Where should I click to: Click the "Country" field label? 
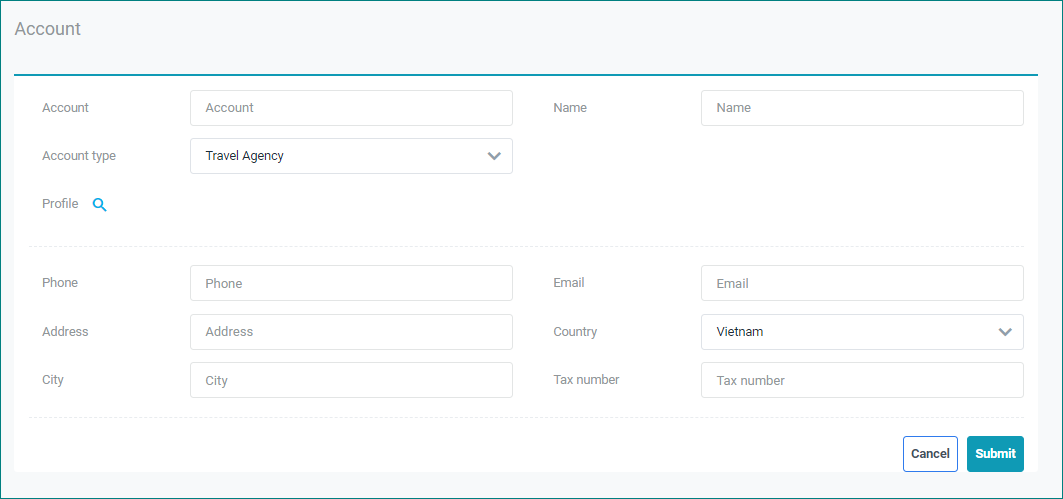pos(575,332)
